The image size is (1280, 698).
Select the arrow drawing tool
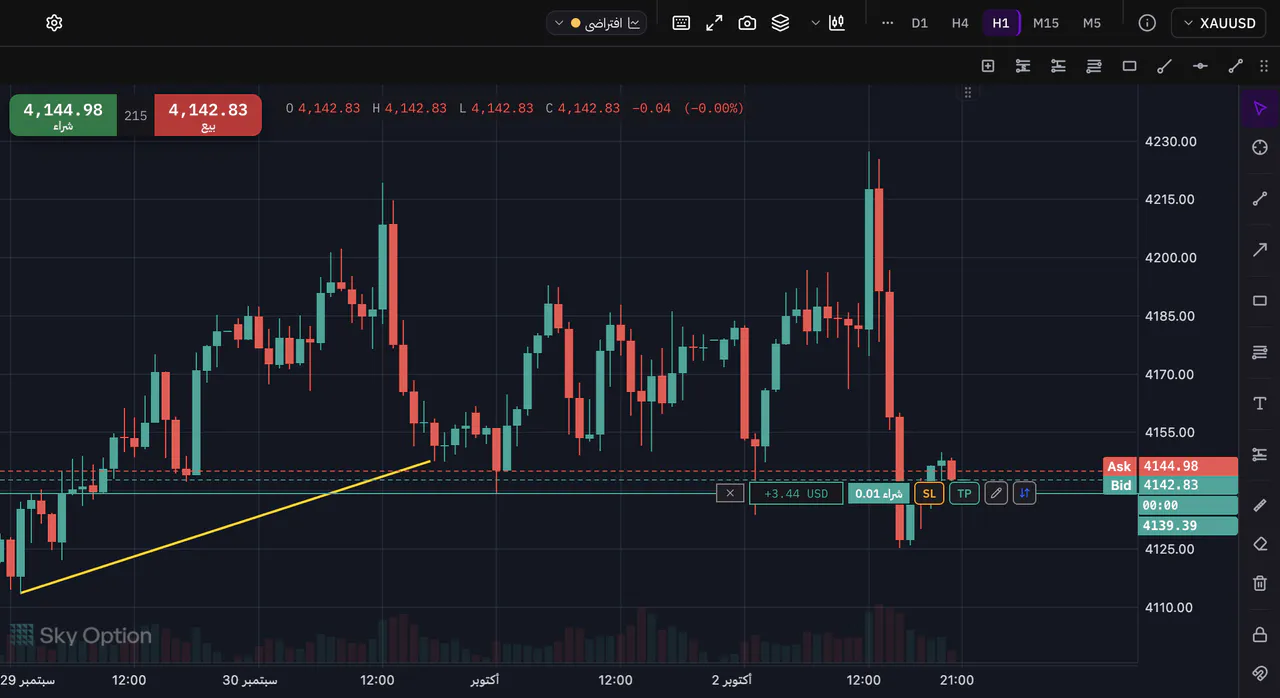1260,250
